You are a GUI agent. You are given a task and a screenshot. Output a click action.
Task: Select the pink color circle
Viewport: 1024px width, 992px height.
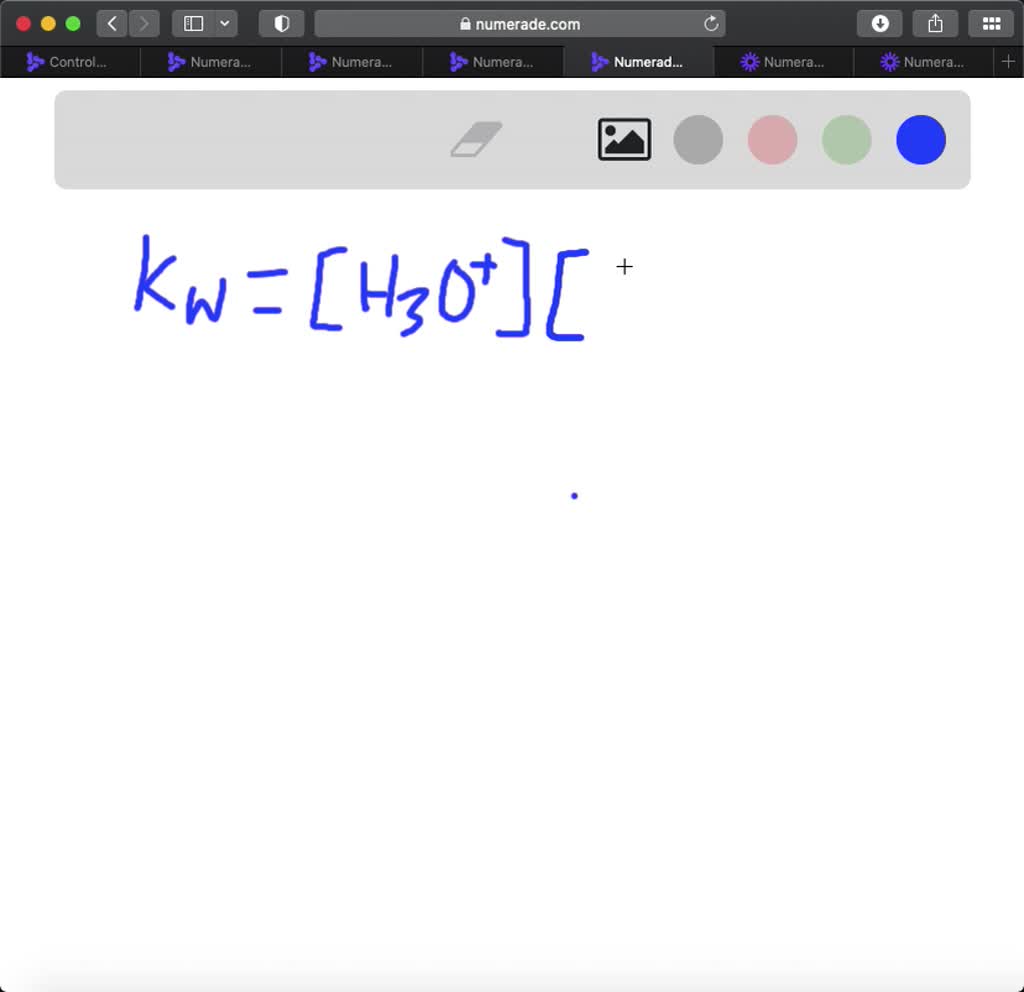pyautogui.click(x=772, y=140)
